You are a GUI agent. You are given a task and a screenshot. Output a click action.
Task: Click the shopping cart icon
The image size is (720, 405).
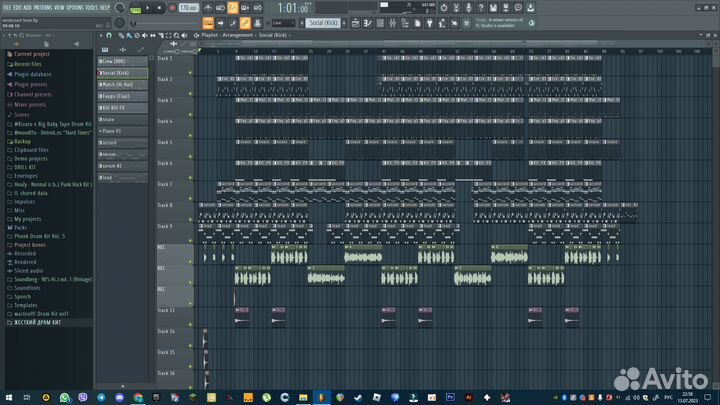(467, 23)
